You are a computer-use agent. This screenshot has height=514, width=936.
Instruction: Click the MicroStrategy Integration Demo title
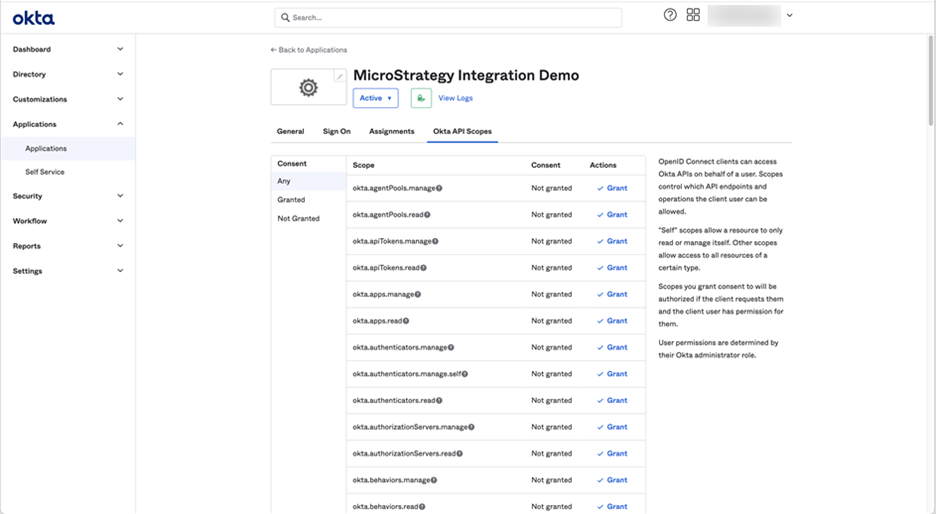(466, 75)
